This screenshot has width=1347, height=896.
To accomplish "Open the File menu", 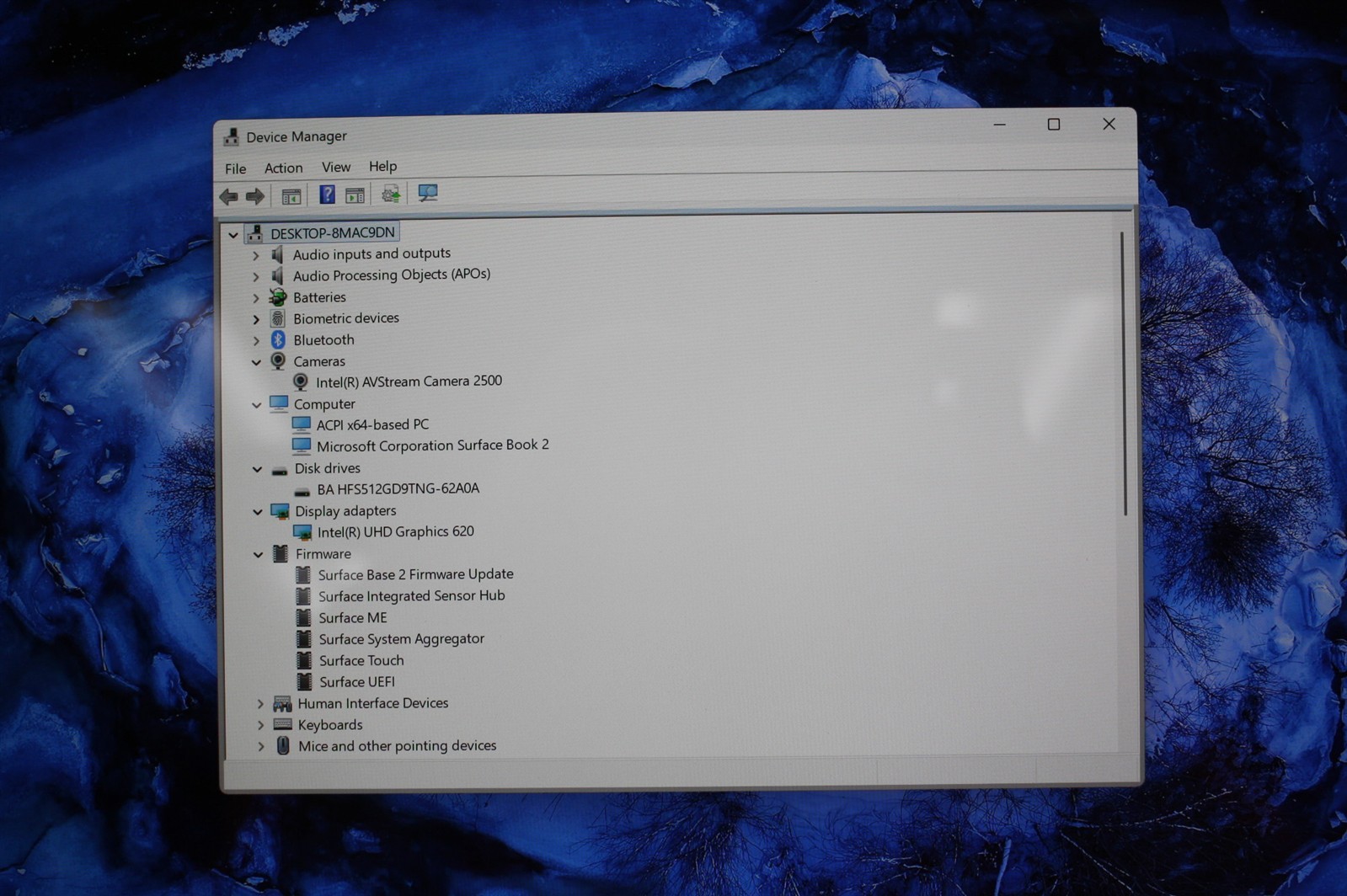I will pyautogui.click(x=236, y=168).
